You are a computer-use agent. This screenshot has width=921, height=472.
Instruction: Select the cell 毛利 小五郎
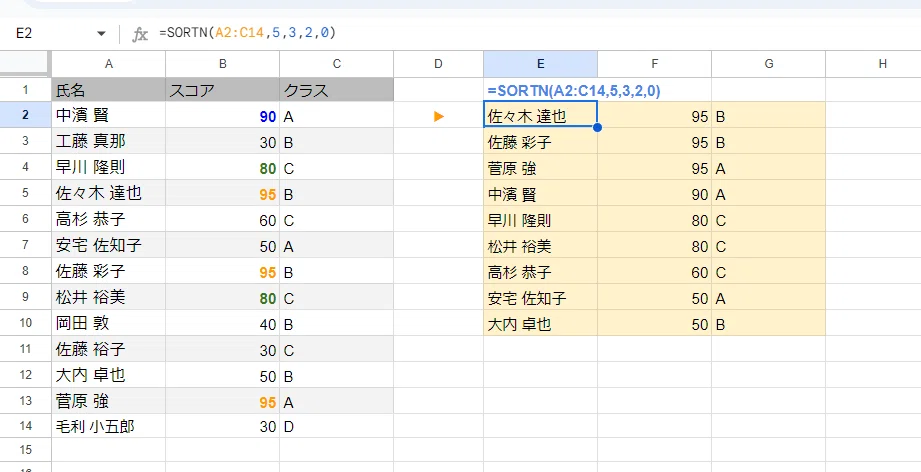click(109, 426)
